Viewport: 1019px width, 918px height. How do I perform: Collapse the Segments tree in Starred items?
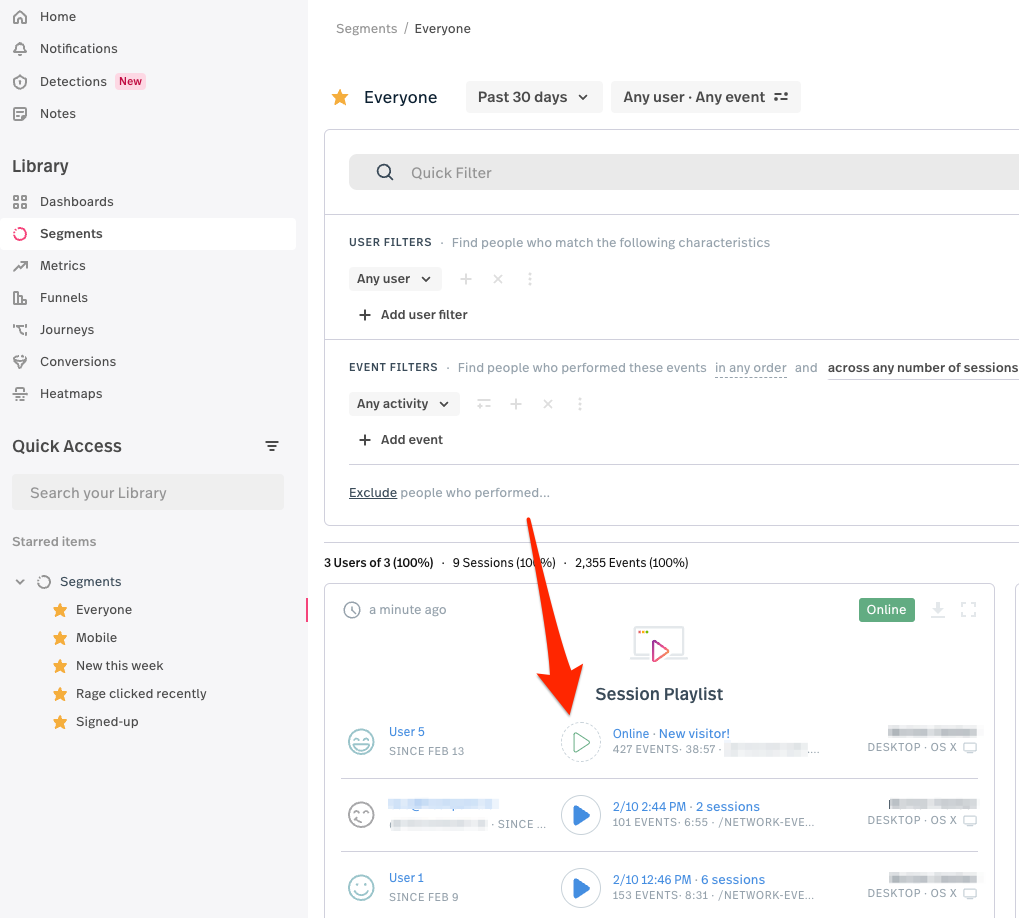pos(20,582)
